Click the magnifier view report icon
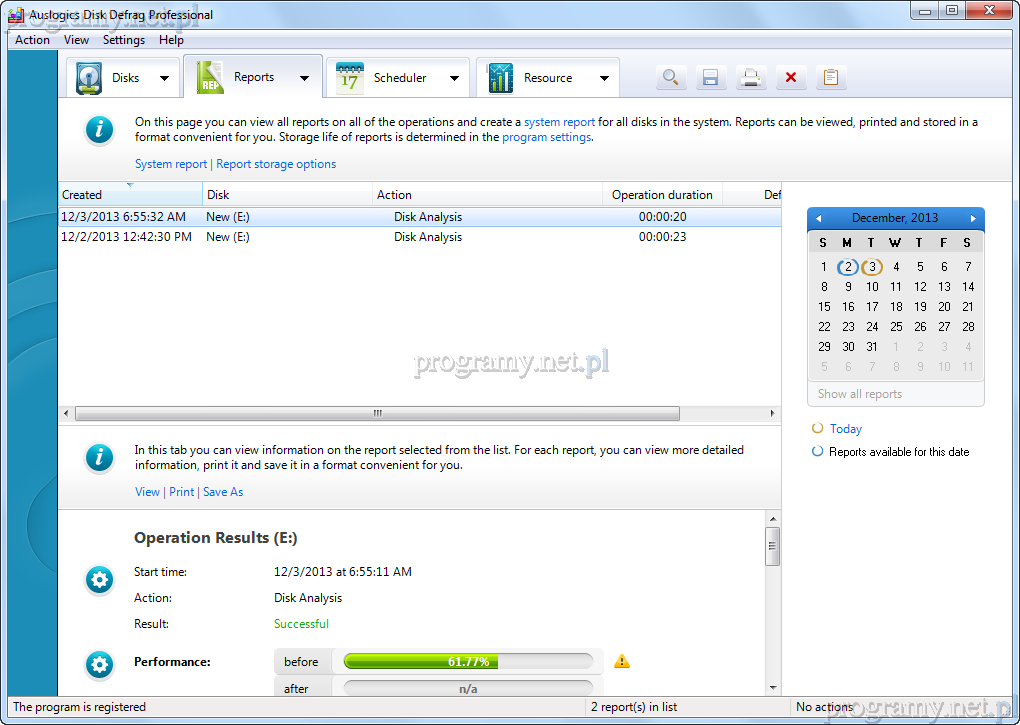Image resolution: width=1020 pixels, height=725 pixels. [x=670, y=78]
